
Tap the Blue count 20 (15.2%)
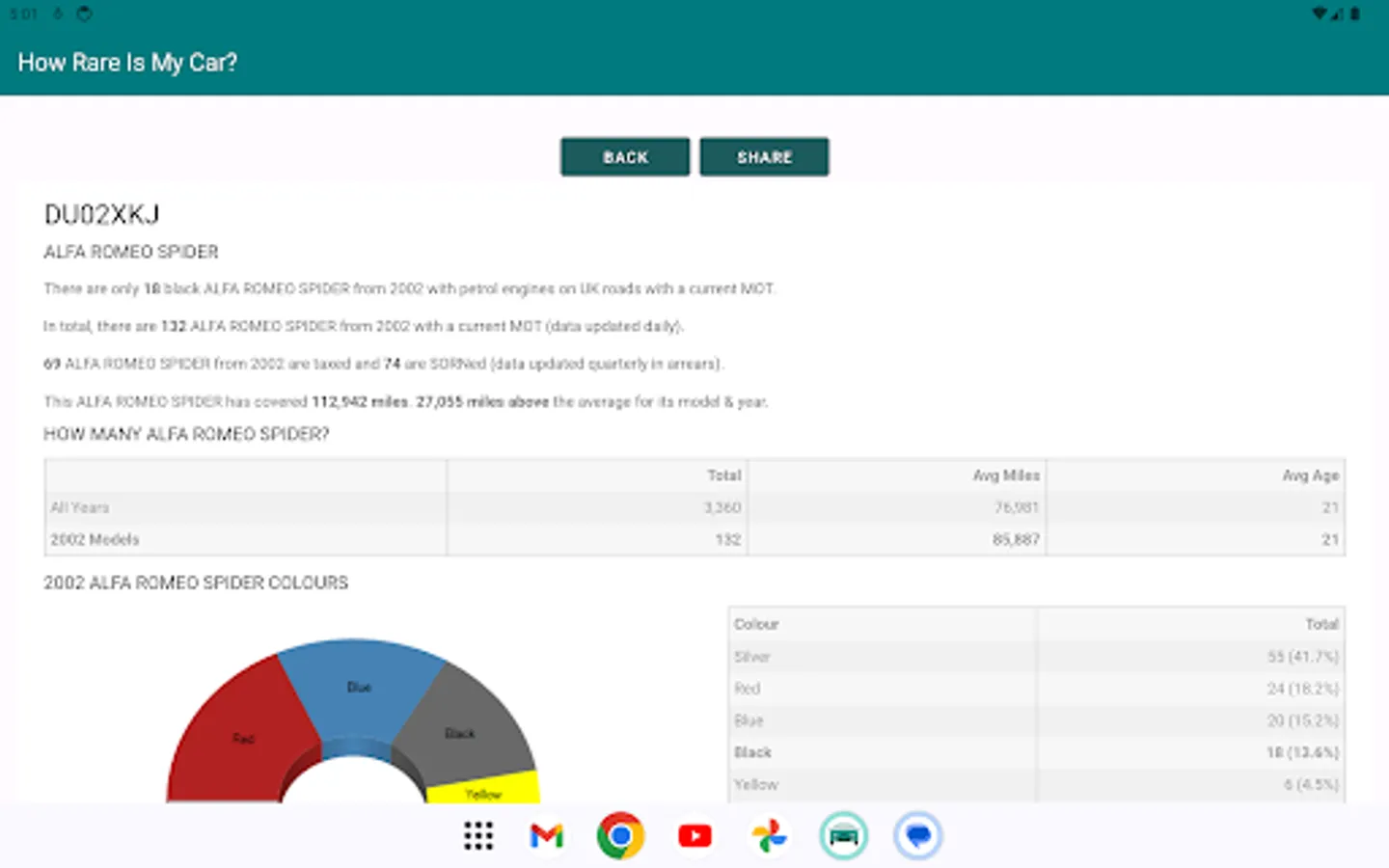(x=1303, y=720)
